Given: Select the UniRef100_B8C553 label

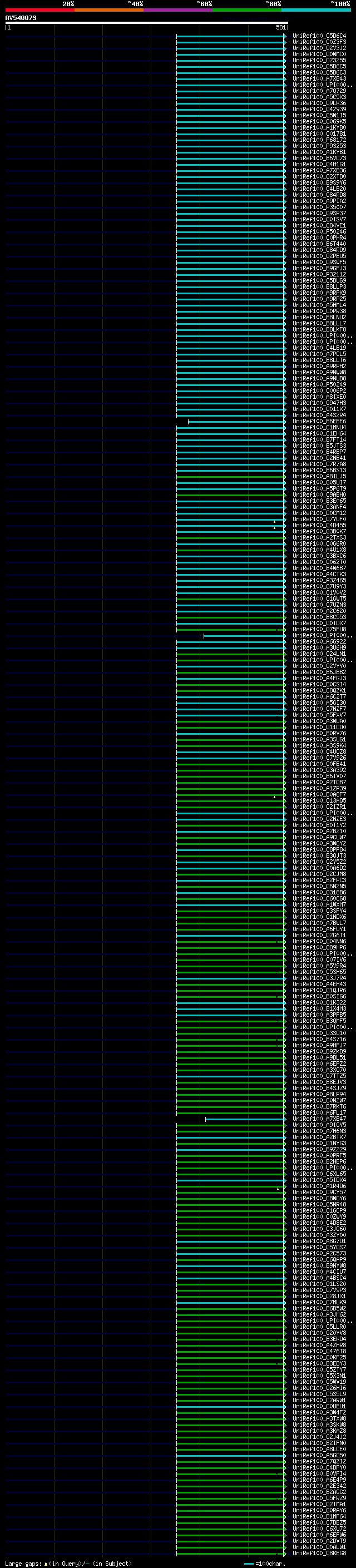Looking at the screenshot, I should click(319, 617).
